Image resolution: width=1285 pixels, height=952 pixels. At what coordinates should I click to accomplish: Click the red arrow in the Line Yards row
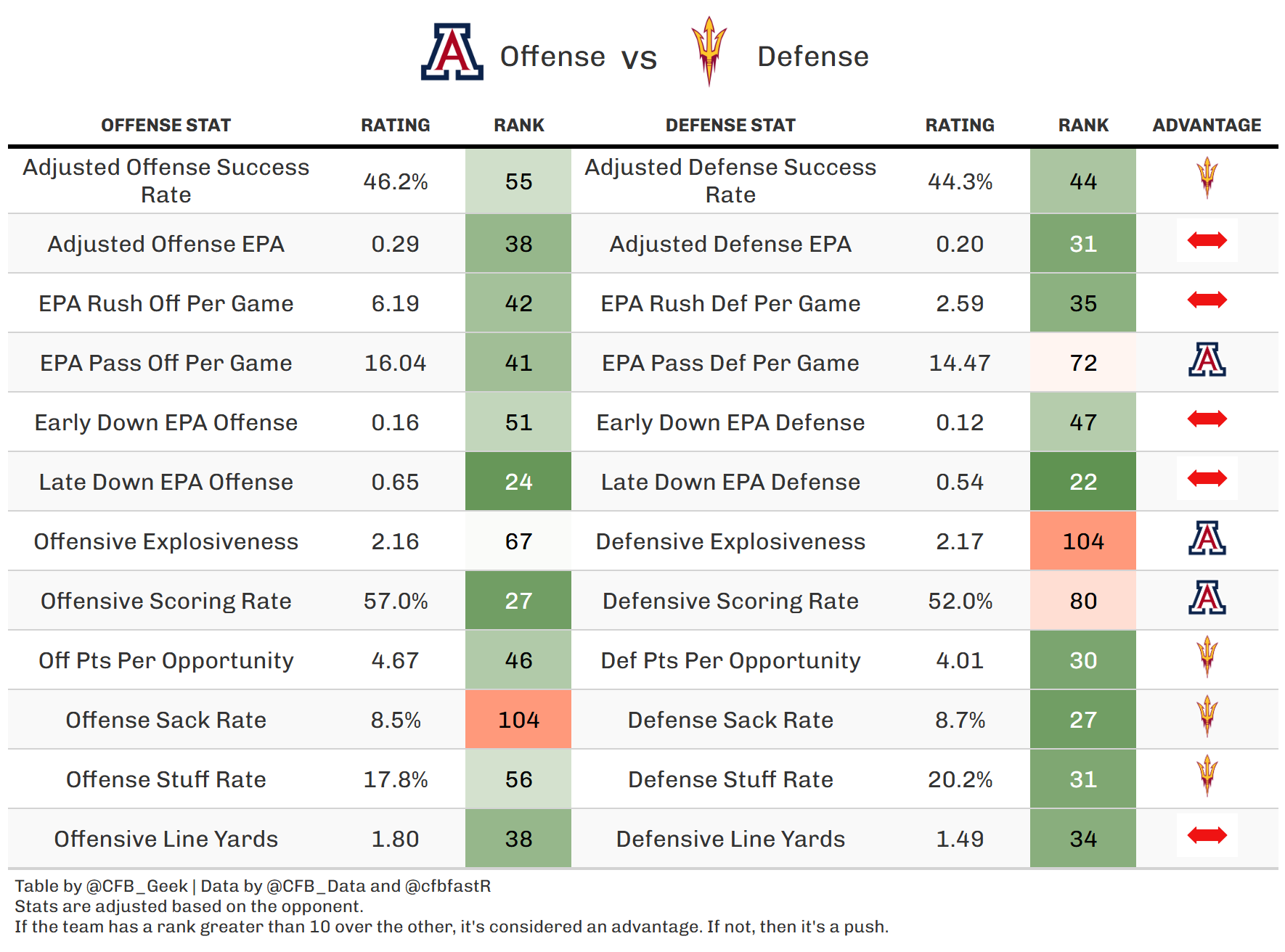pos(1207,836)
